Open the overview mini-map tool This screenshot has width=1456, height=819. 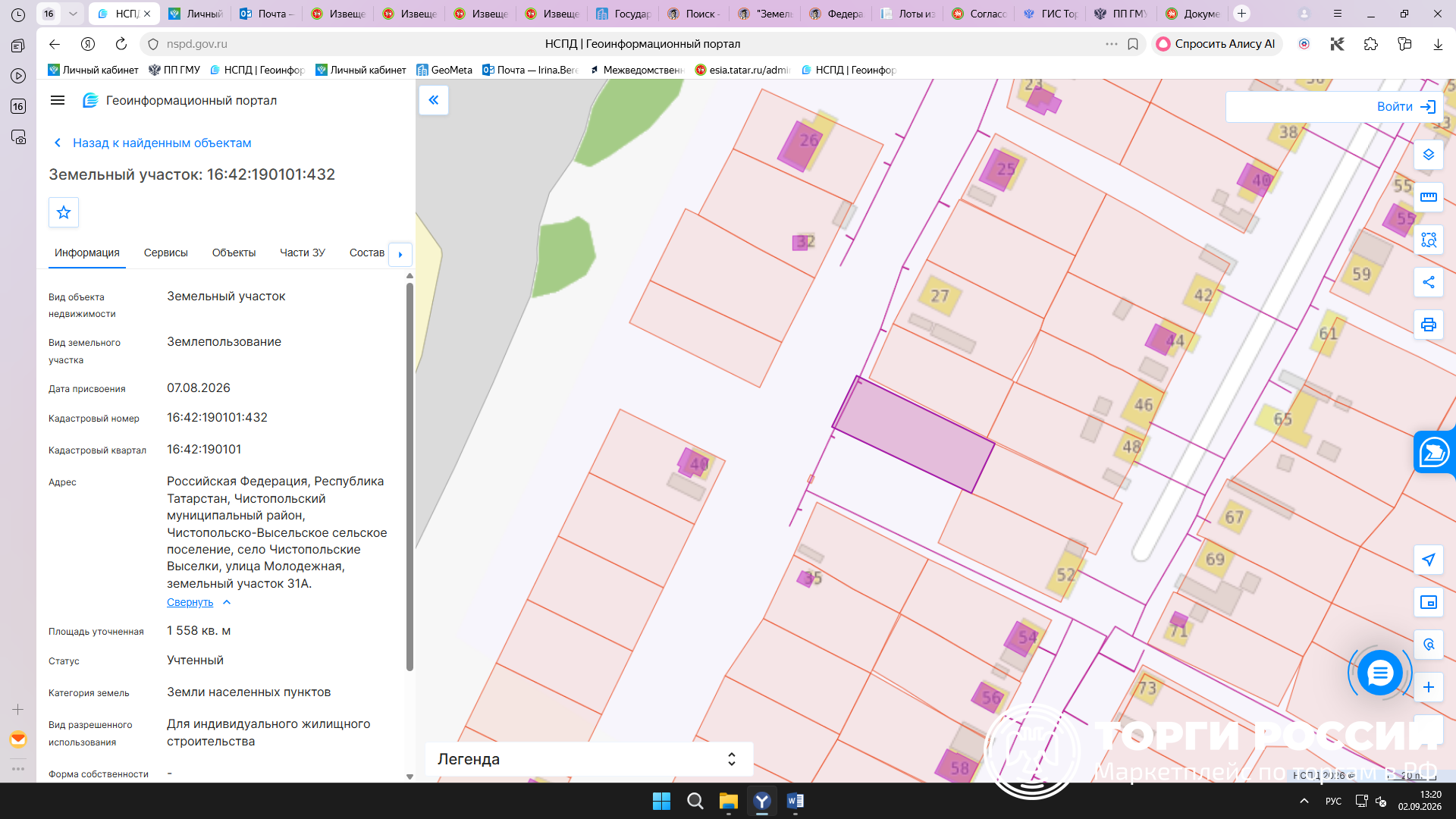[1429, 602]
